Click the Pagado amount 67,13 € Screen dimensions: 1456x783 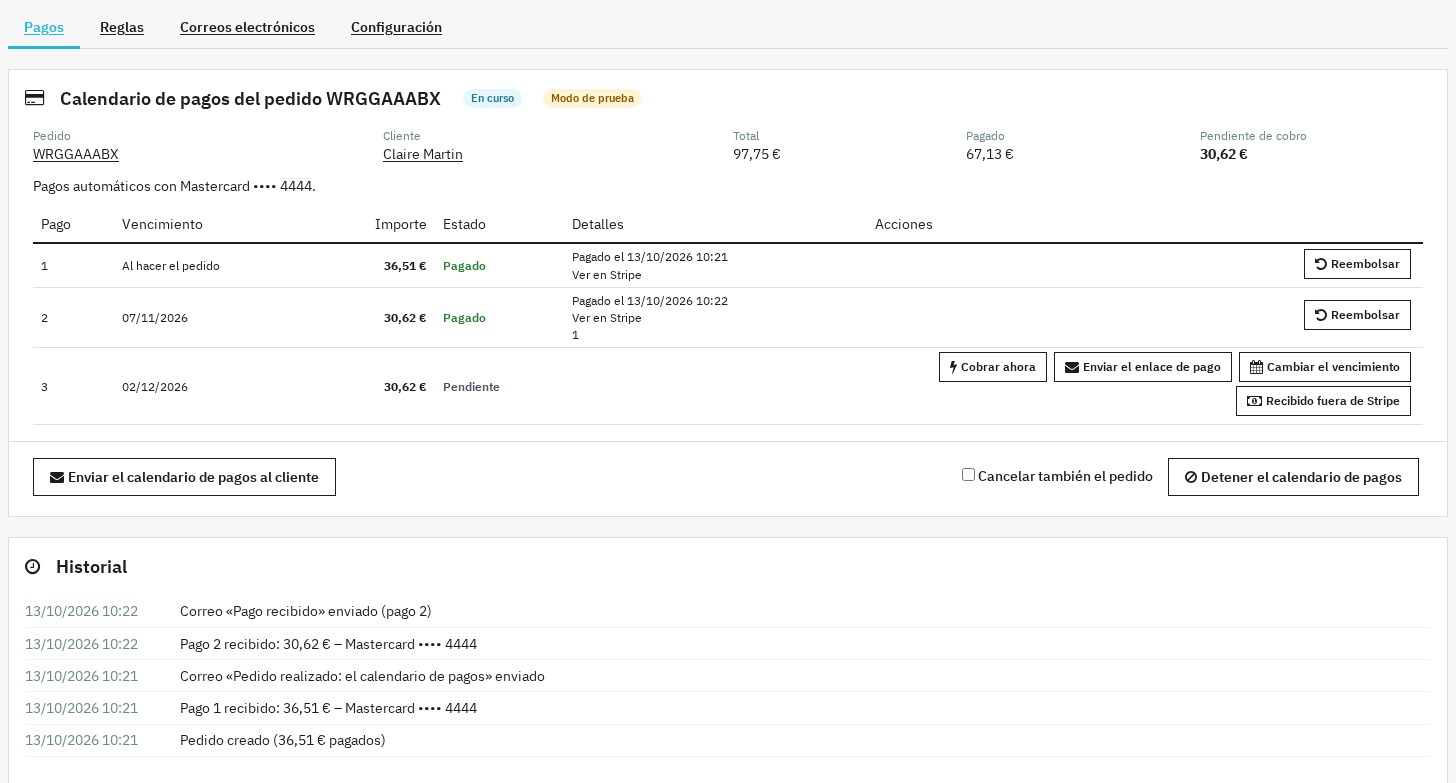coord(990,154)
